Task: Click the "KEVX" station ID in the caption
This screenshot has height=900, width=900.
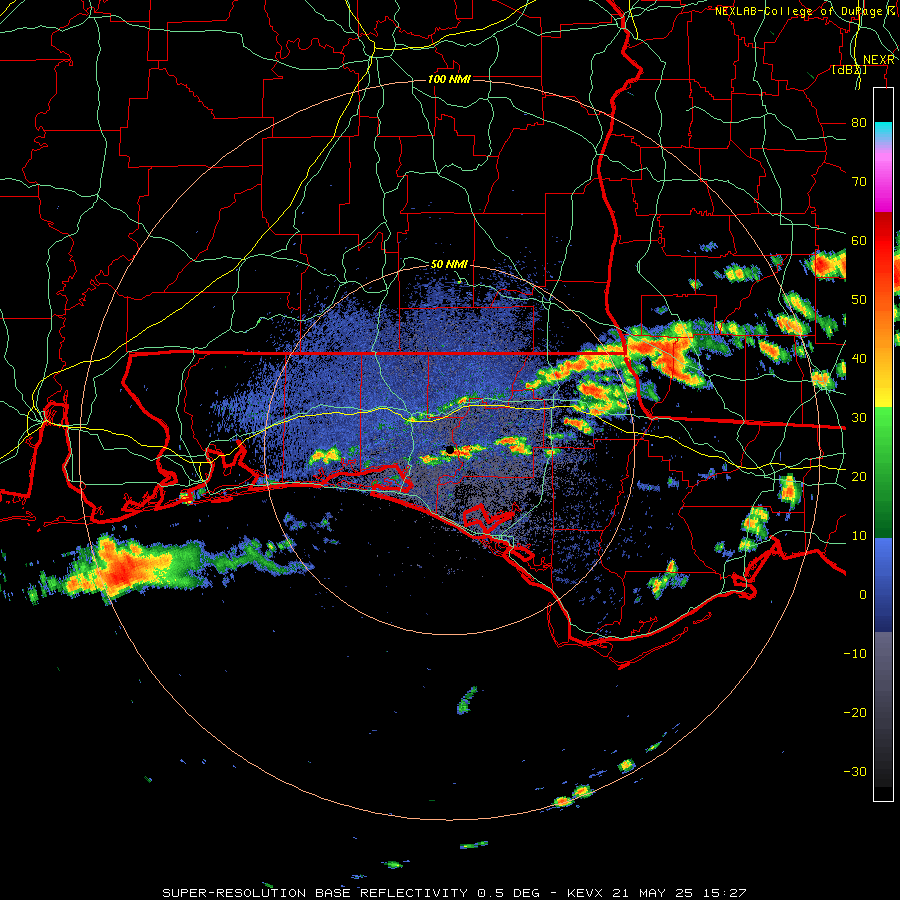Action: pos(585,893)
